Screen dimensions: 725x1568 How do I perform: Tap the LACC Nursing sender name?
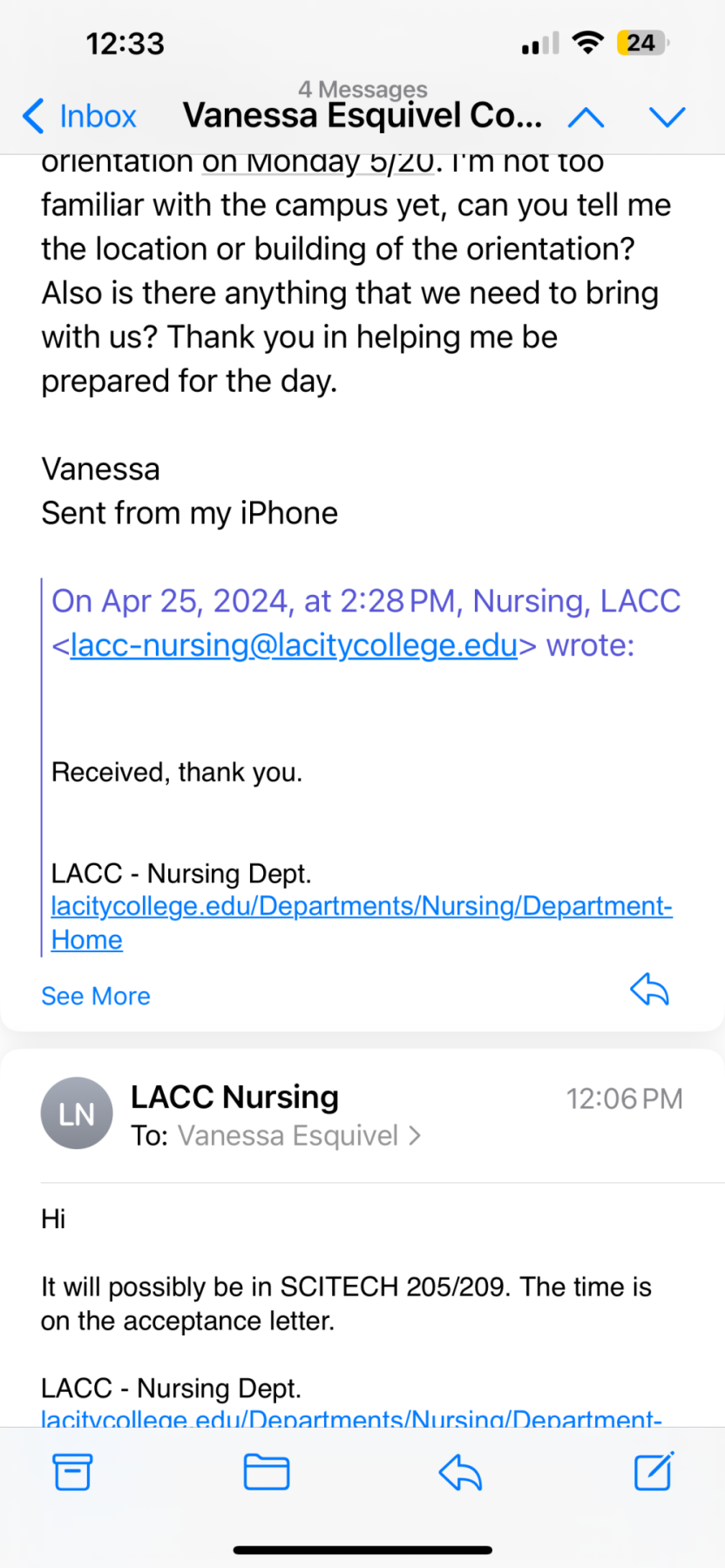pos(234,1097)
